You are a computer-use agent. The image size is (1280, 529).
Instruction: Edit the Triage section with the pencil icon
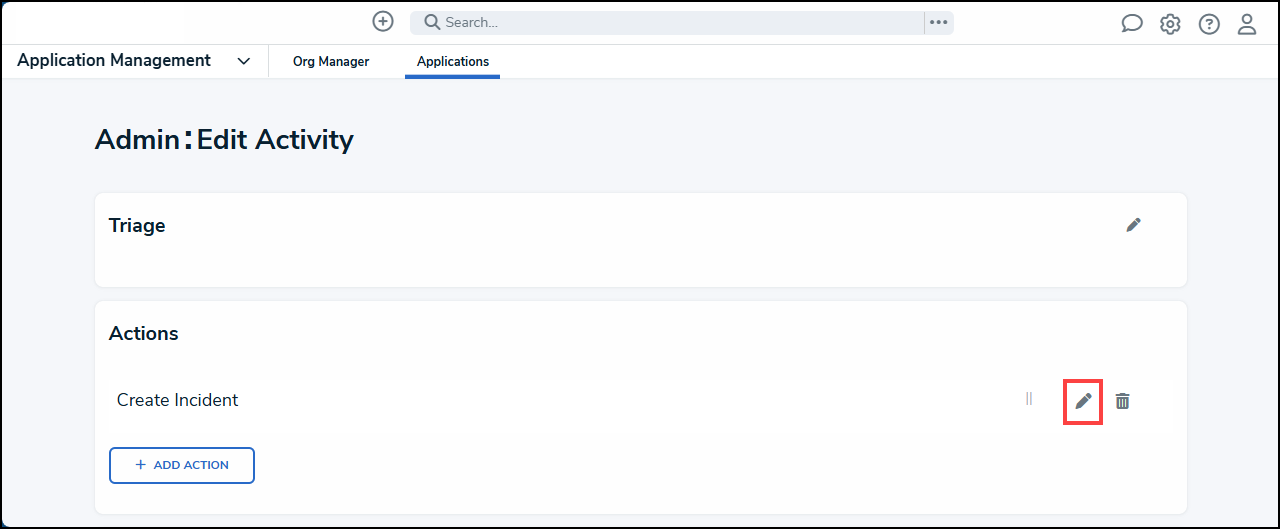pos(1133,225)
